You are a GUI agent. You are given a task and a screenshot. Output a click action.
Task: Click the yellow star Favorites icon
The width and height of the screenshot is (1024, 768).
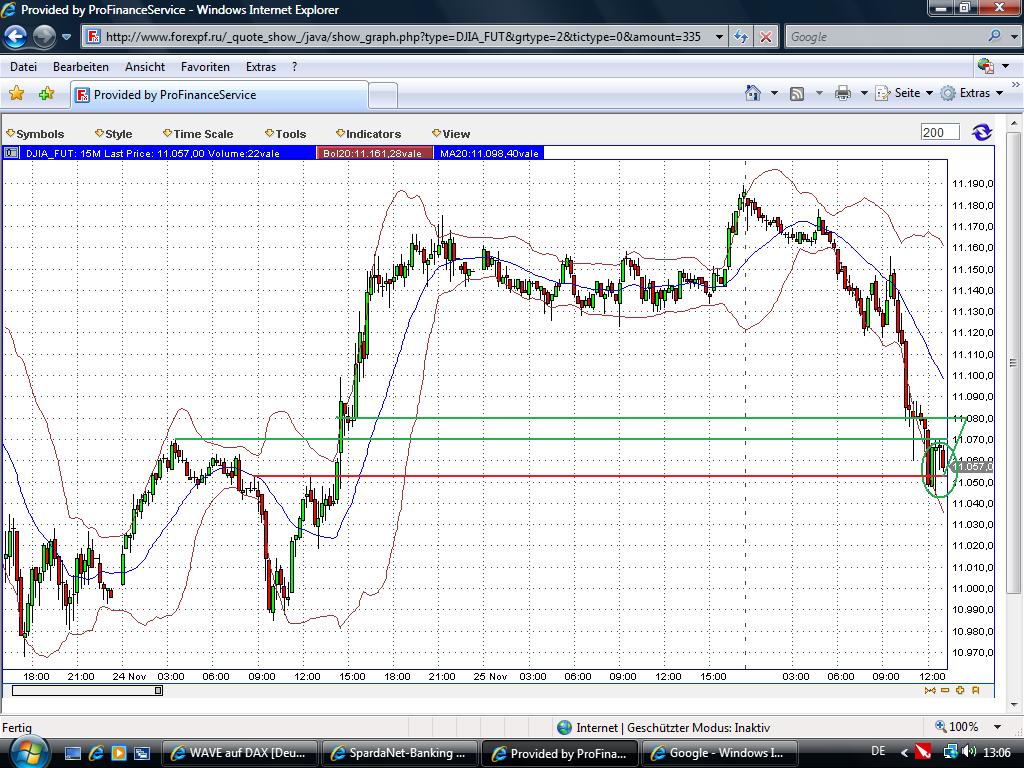point(17,91)
